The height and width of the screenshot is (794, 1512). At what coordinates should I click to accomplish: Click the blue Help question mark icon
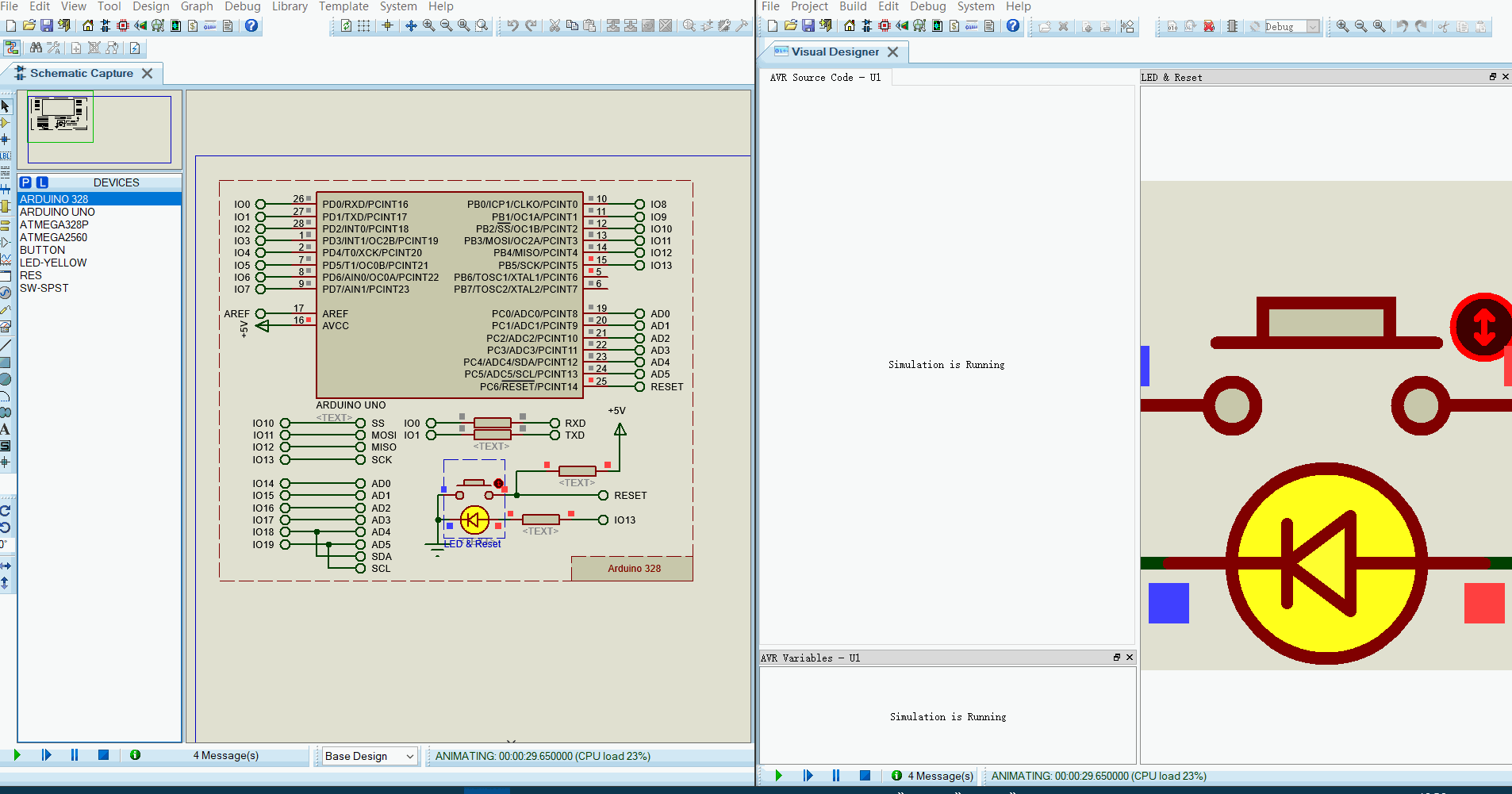click(x=251, y=26)
